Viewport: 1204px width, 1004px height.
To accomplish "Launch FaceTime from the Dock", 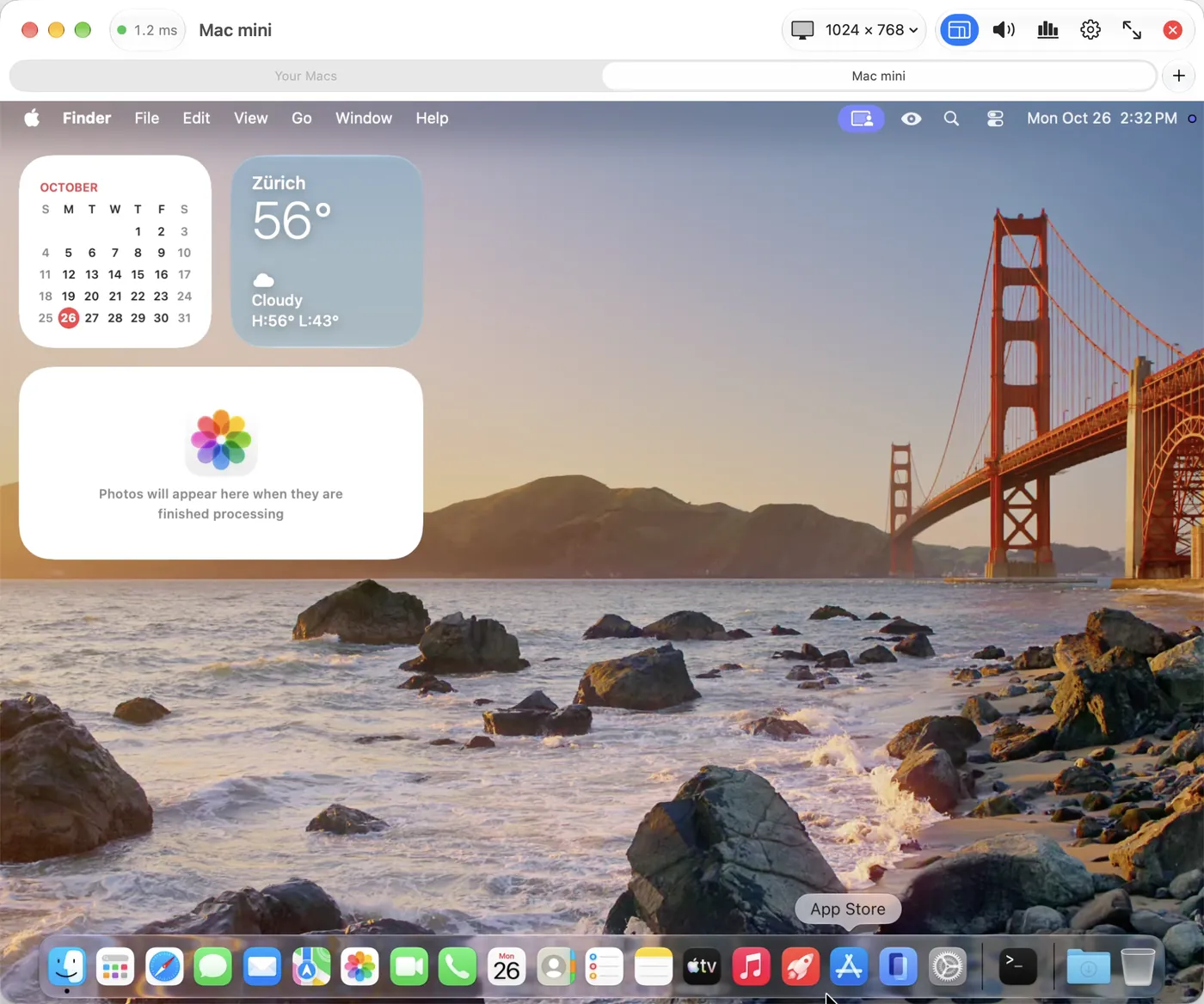I will pos(408,967).
